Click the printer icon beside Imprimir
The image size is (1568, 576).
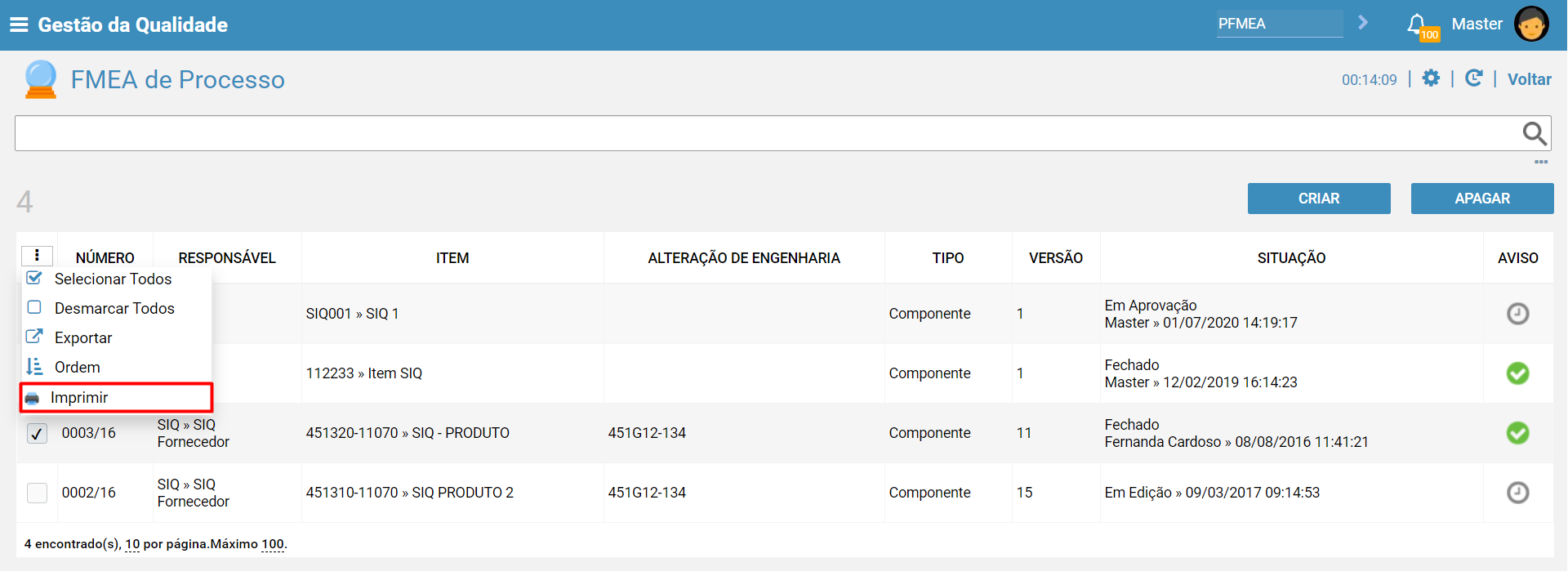[x=33, y=398]
